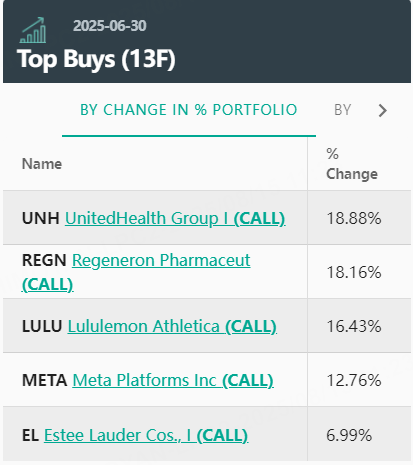Click the Name column header
This screenshot has height=465, width=413.
42,164
